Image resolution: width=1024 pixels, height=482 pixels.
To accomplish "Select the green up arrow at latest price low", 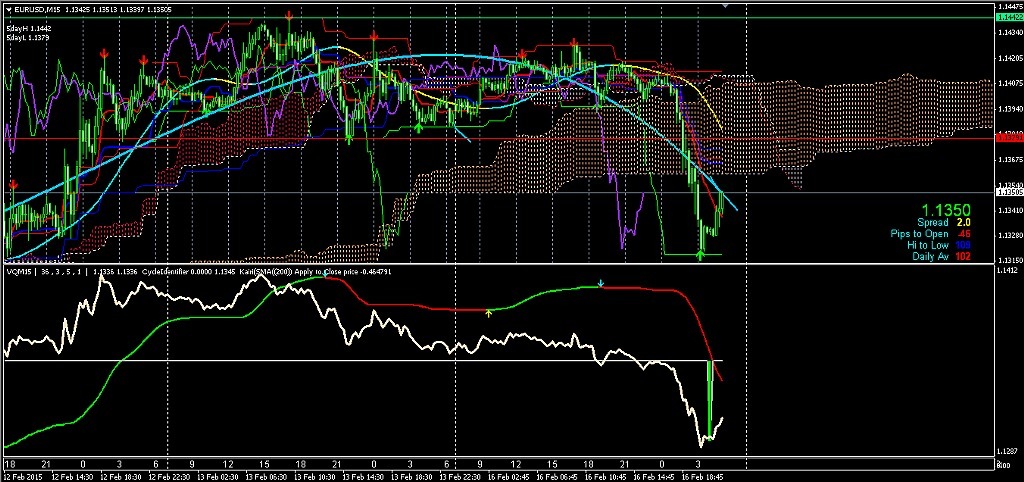I will [x=701, y=255].
